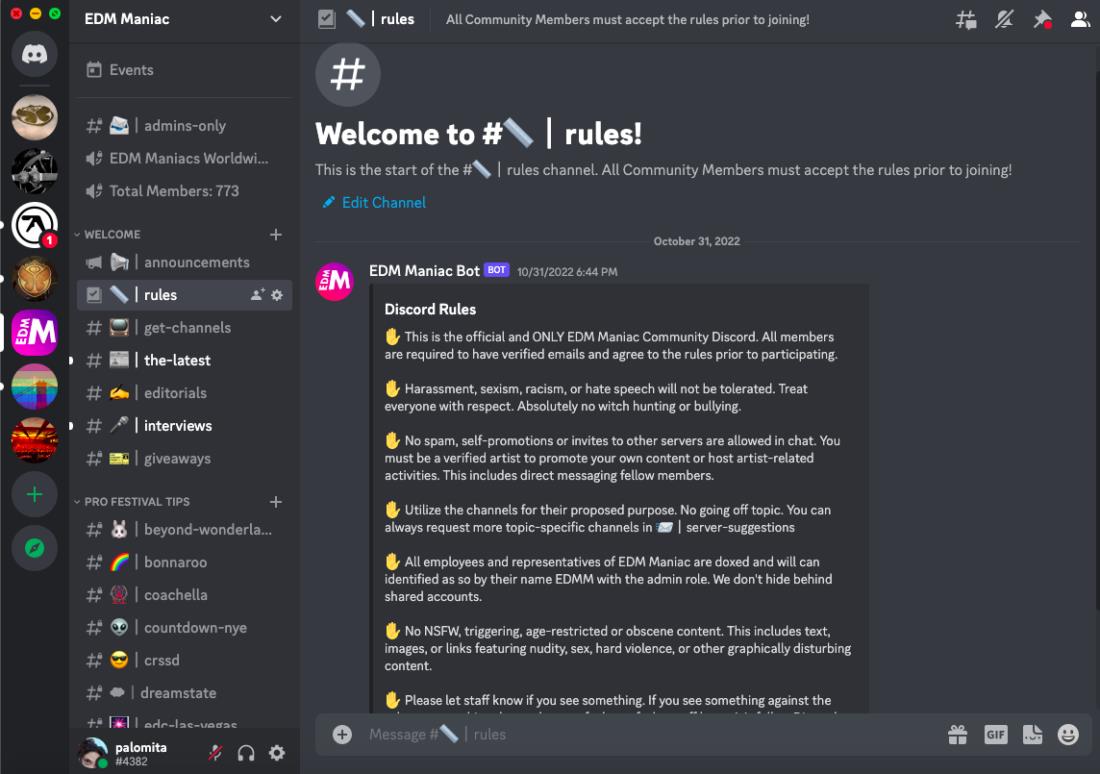Image resolution: width=1100 pixels, height=774 pixels.
Task: Open the Threads browser icon
Action: [965, 19]
